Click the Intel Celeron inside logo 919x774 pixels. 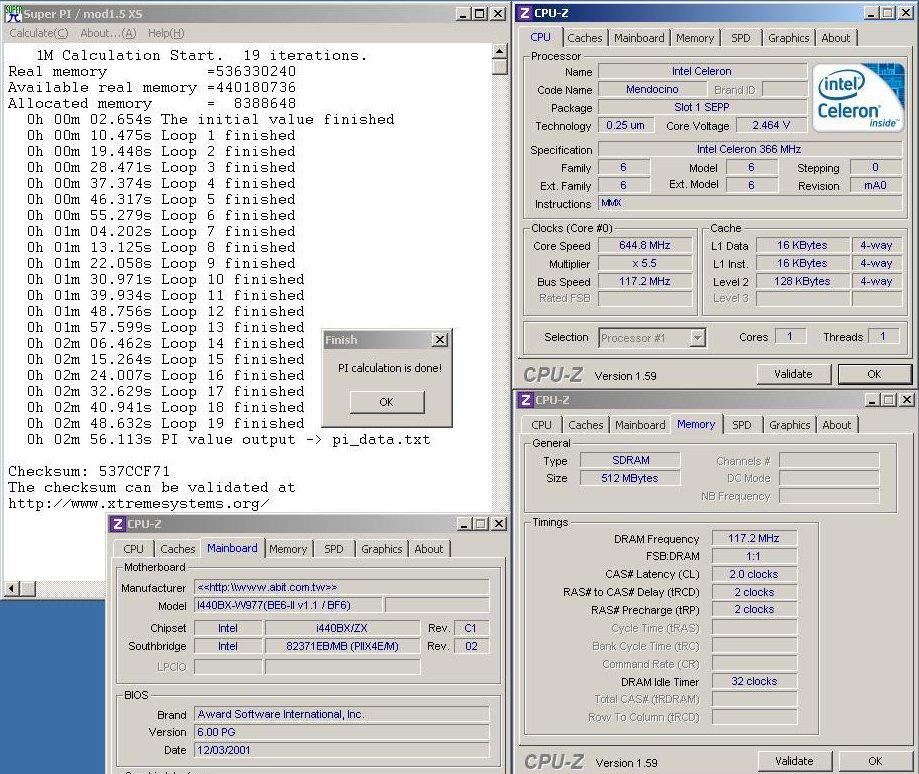pyautogui.click(x=857, y=97)
